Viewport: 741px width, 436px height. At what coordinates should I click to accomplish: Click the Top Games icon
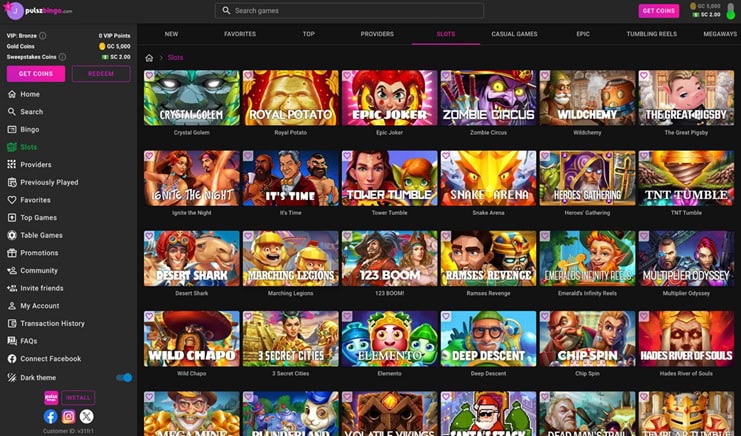[x=12, y=217]
